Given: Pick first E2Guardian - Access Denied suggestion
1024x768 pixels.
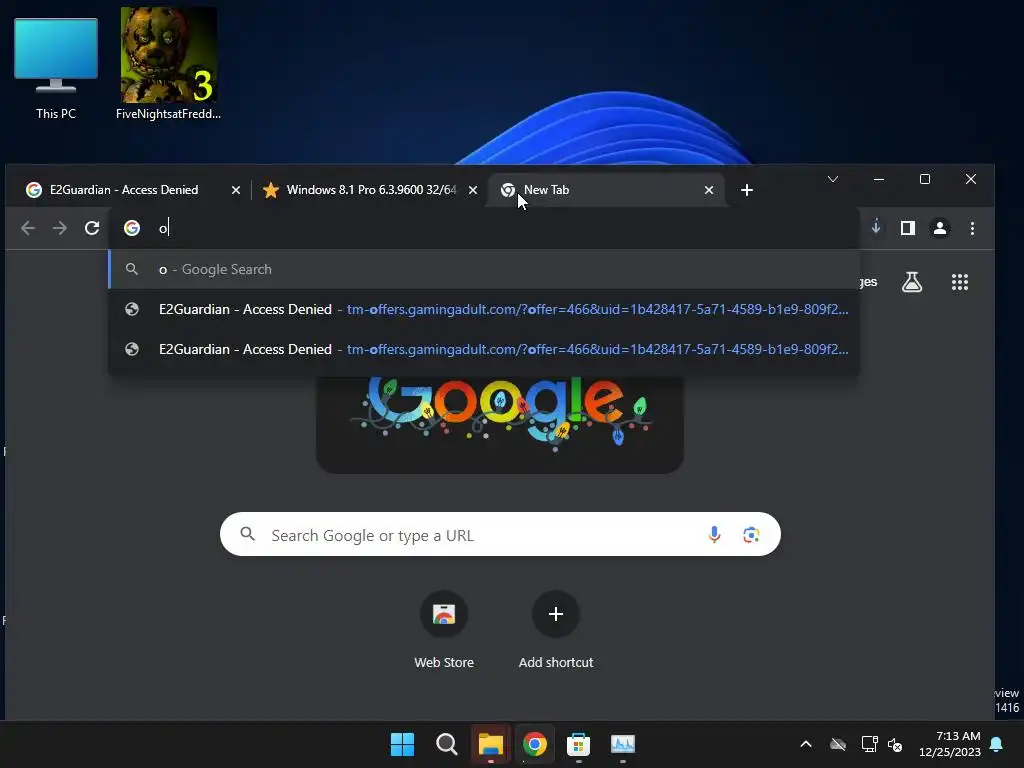Looking at the screenshot, I should [484, 309].
